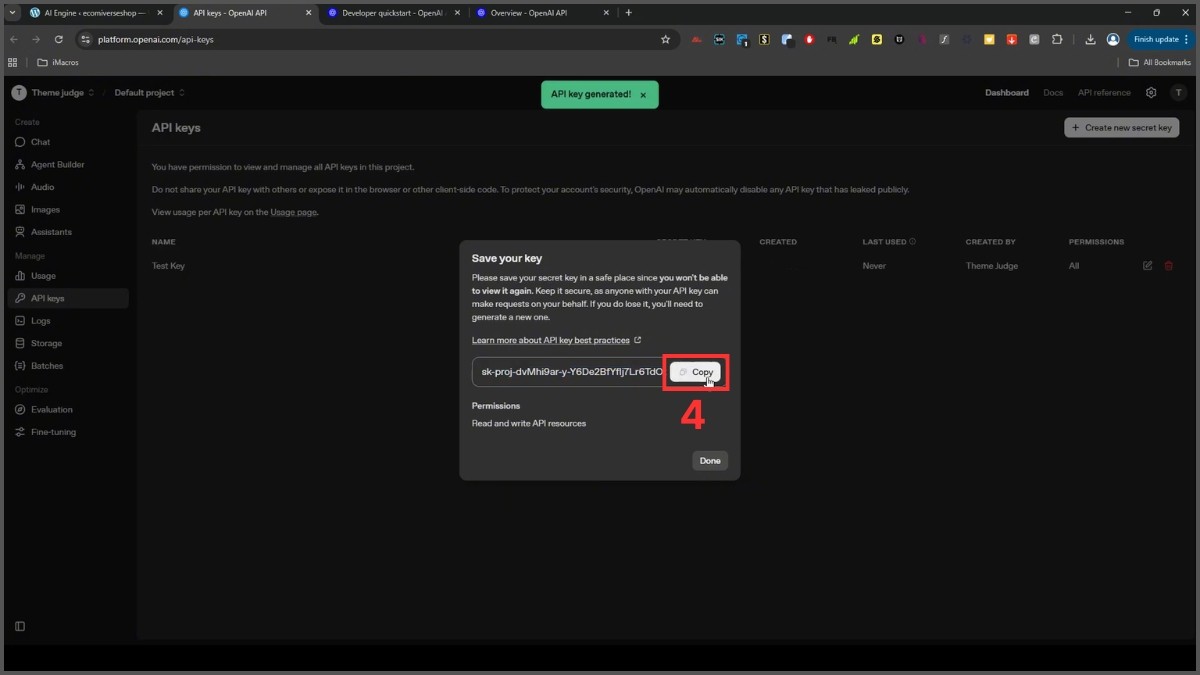Viewport: 1200px width, 675px height.
Task: Open Fine-tuning in sidebar
Action: pyautogui.click(x=53, y=432)
